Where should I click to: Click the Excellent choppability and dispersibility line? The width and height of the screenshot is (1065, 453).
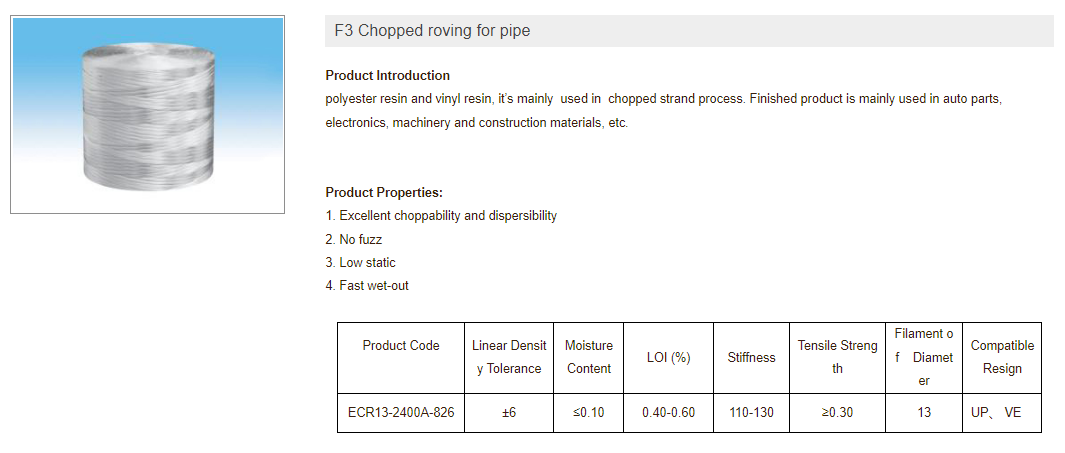click(441, 215)
